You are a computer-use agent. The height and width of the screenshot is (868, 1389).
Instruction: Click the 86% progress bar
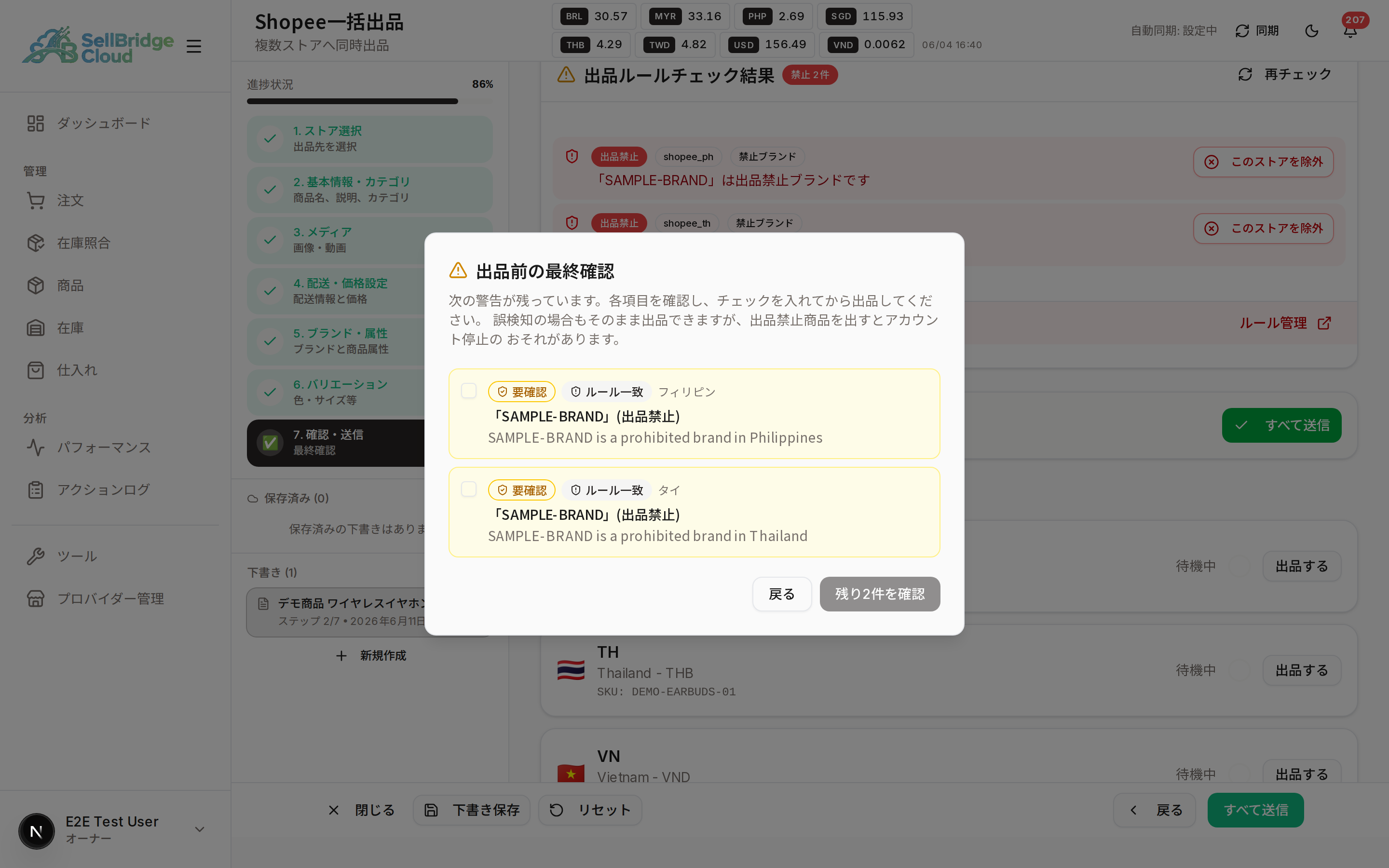click(x=369, y=101)
